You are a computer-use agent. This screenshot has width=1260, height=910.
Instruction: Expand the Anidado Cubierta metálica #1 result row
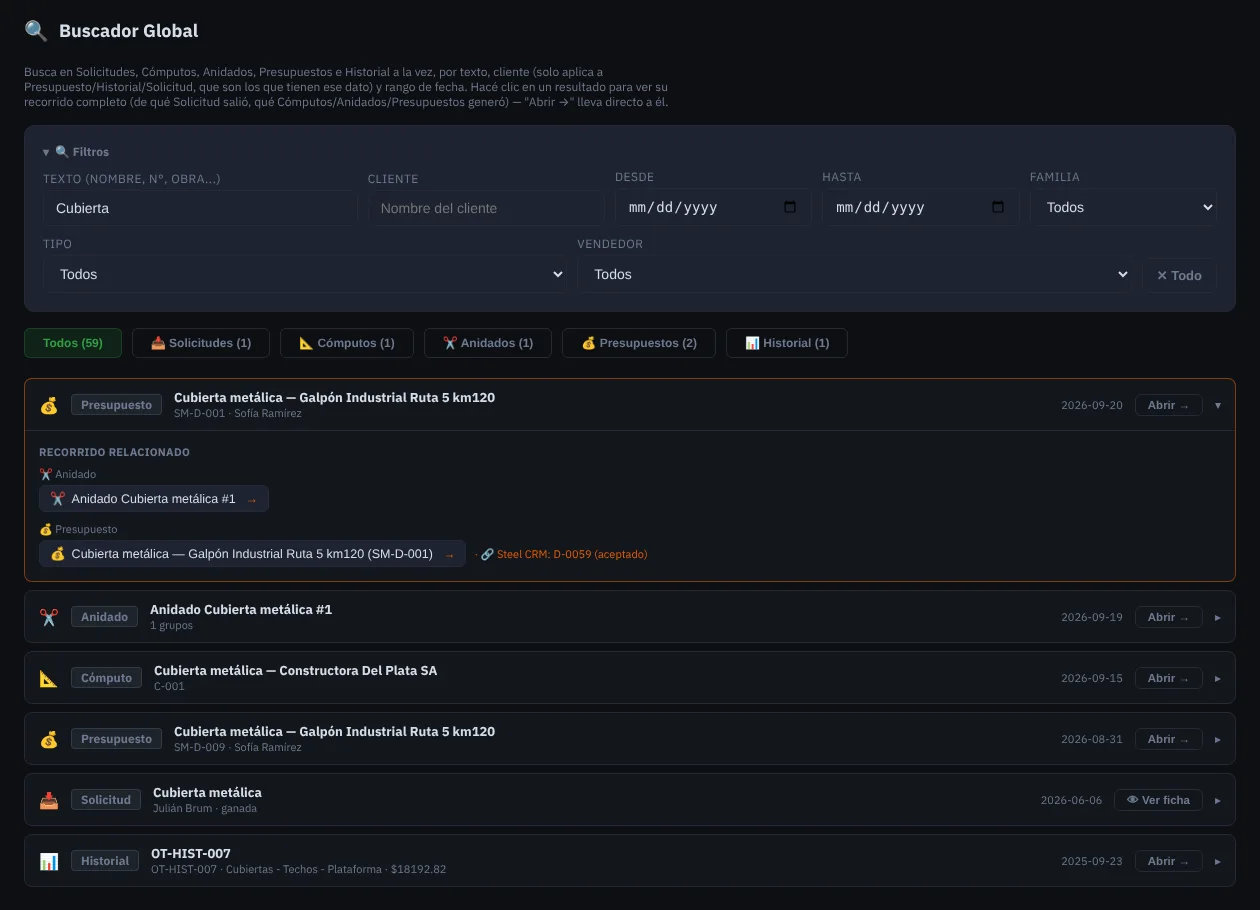pos(1217,617)
